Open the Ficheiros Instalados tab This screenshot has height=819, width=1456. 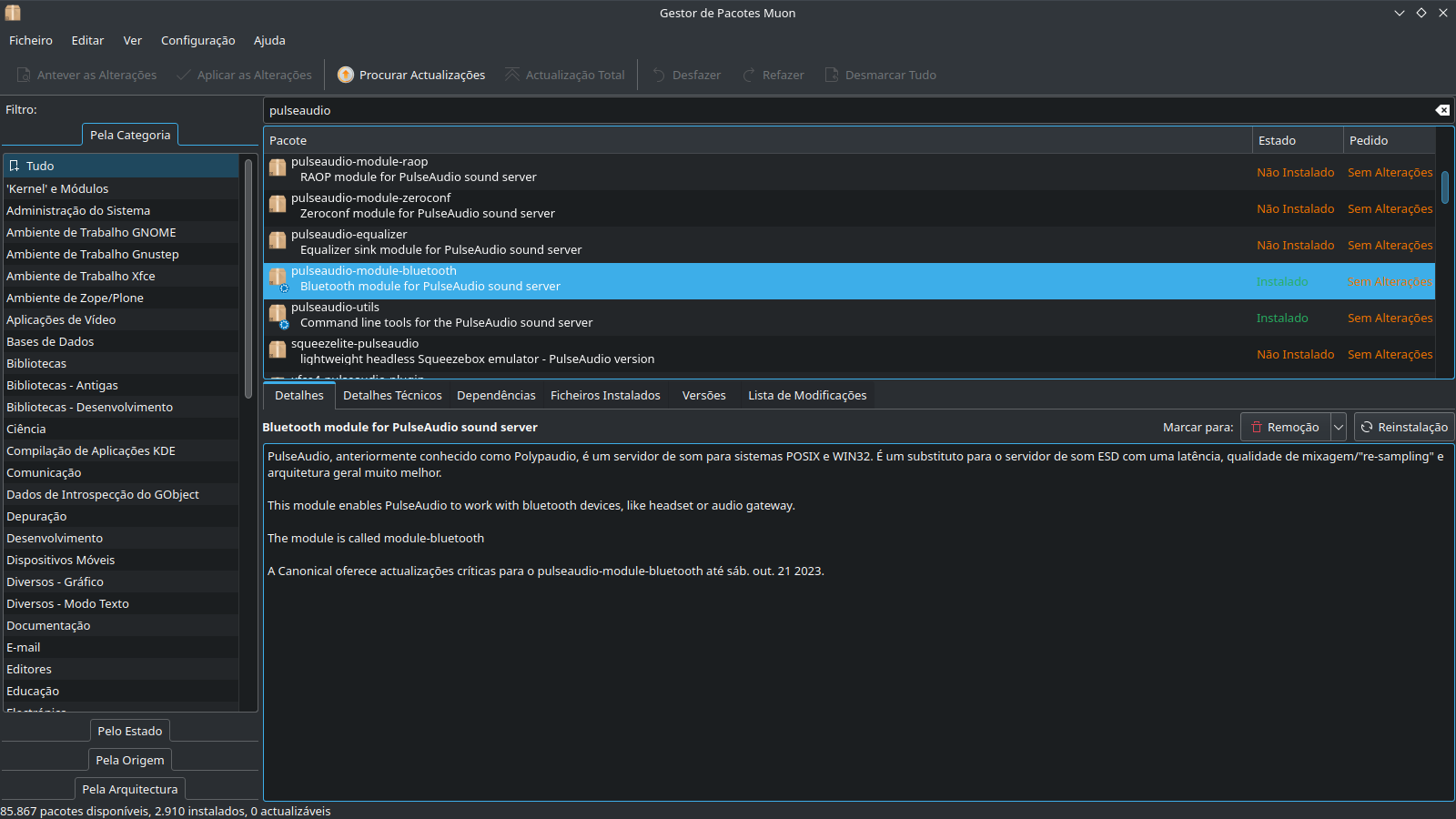(605, 395)
